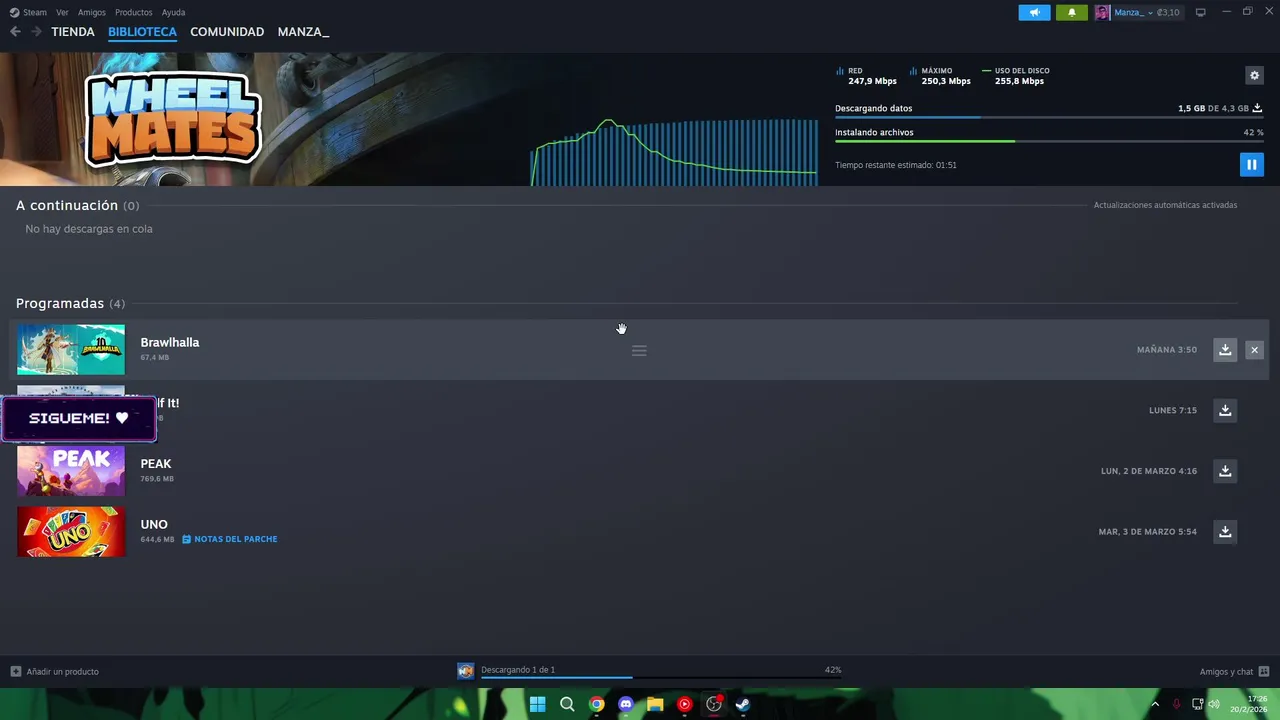This screenshot has width=1280, height=720.
Task: Click the Descargando 1 de 1 status
Action: point(518,670)
